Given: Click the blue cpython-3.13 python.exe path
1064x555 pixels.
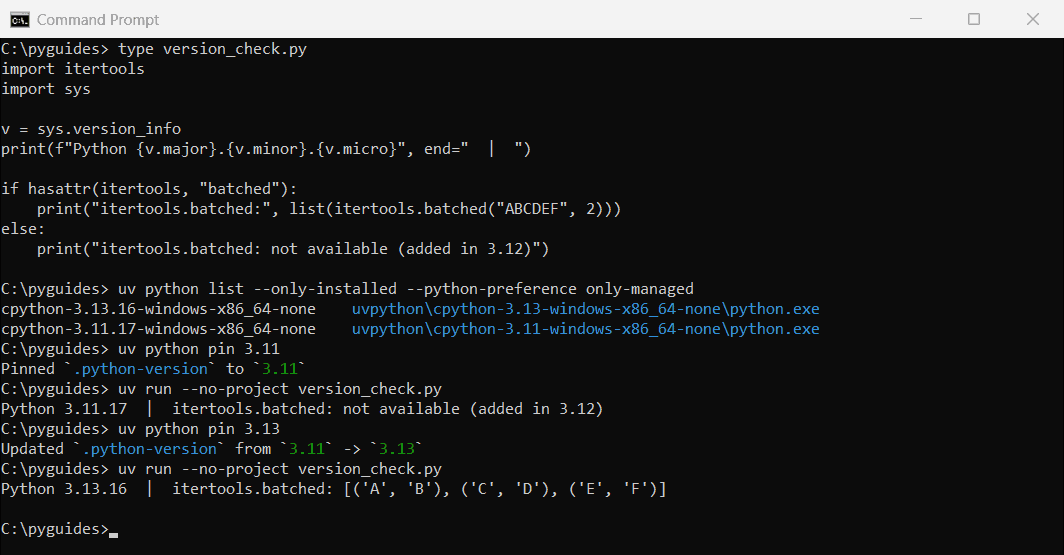Looking at the screenshot, I should [586, 309].
